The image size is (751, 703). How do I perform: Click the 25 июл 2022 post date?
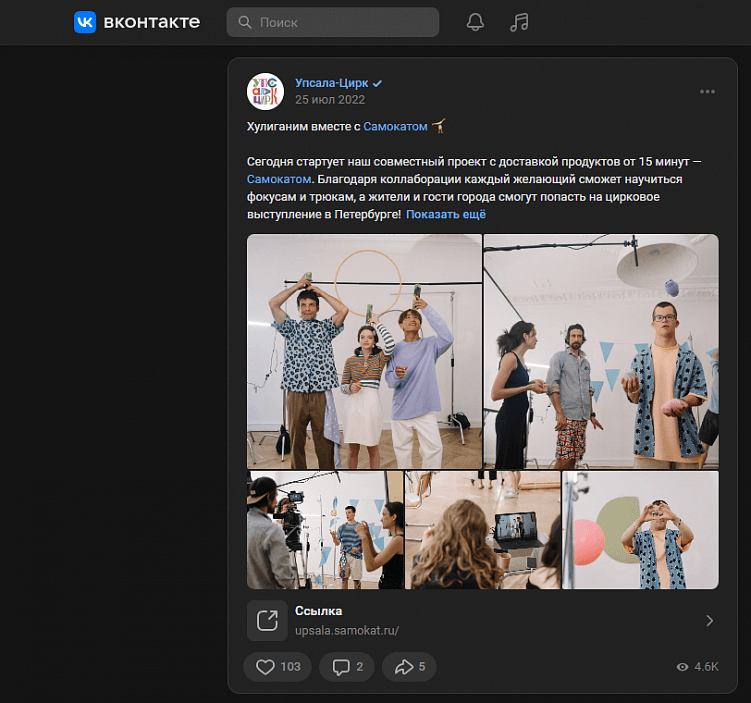pos(330,100)
